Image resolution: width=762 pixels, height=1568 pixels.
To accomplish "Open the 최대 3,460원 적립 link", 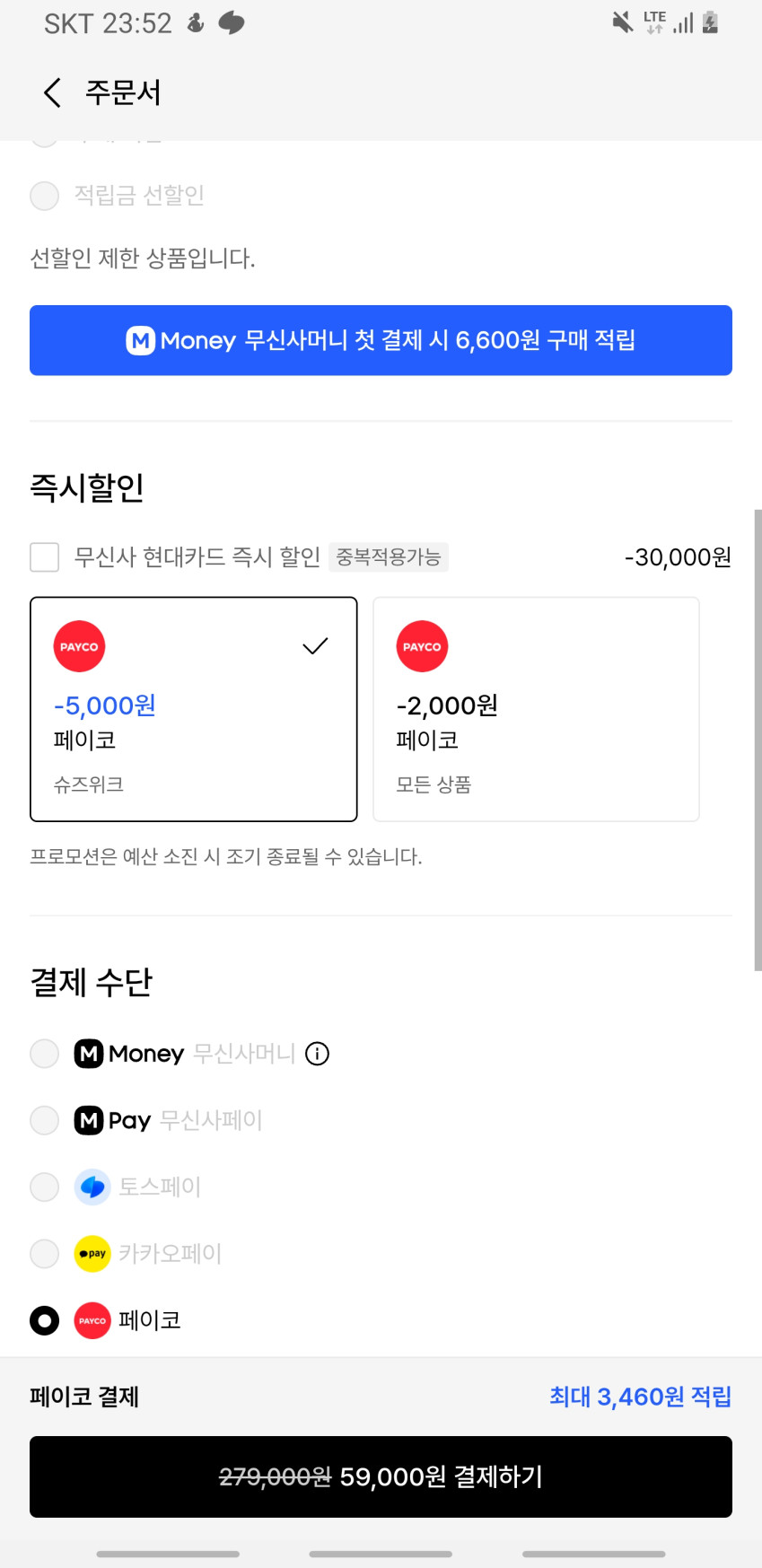I will (640, 1397).
